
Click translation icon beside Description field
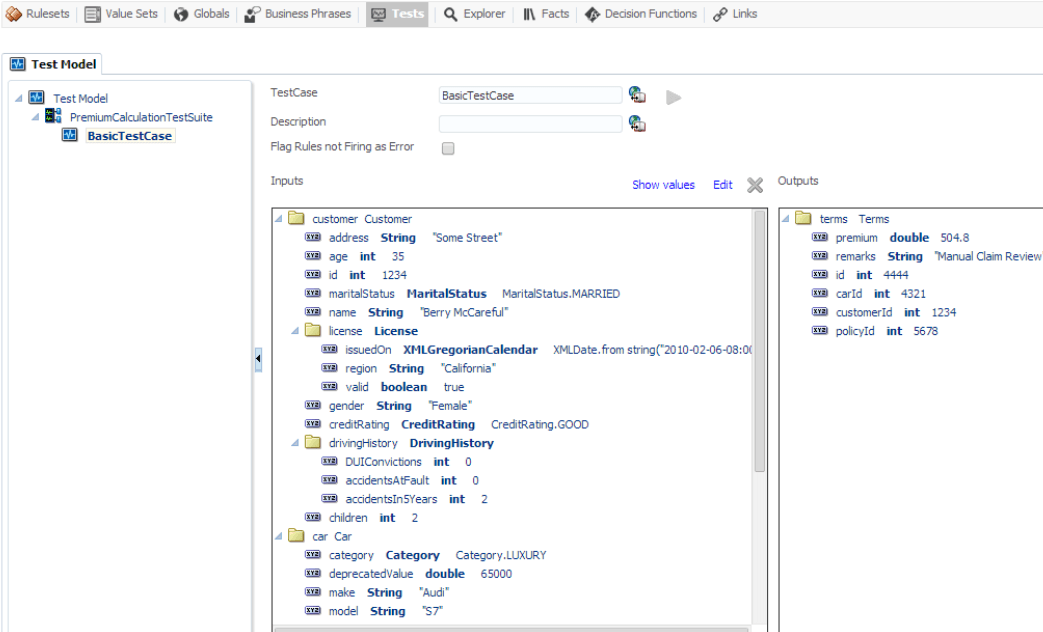637,123
